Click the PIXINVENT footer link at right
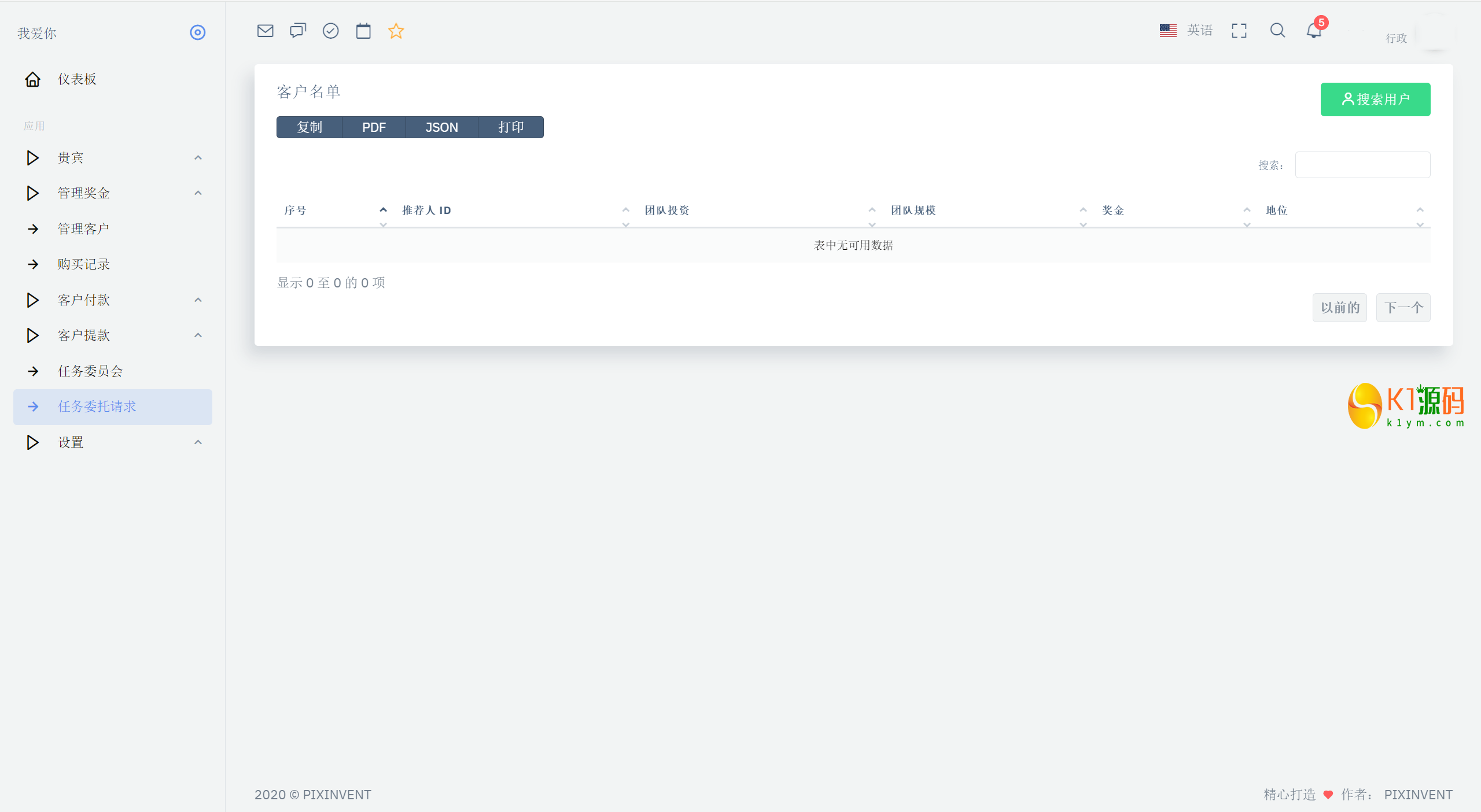Viewport: 1481px width, 812px height. pyautogui.click(x=1418, y=795)
